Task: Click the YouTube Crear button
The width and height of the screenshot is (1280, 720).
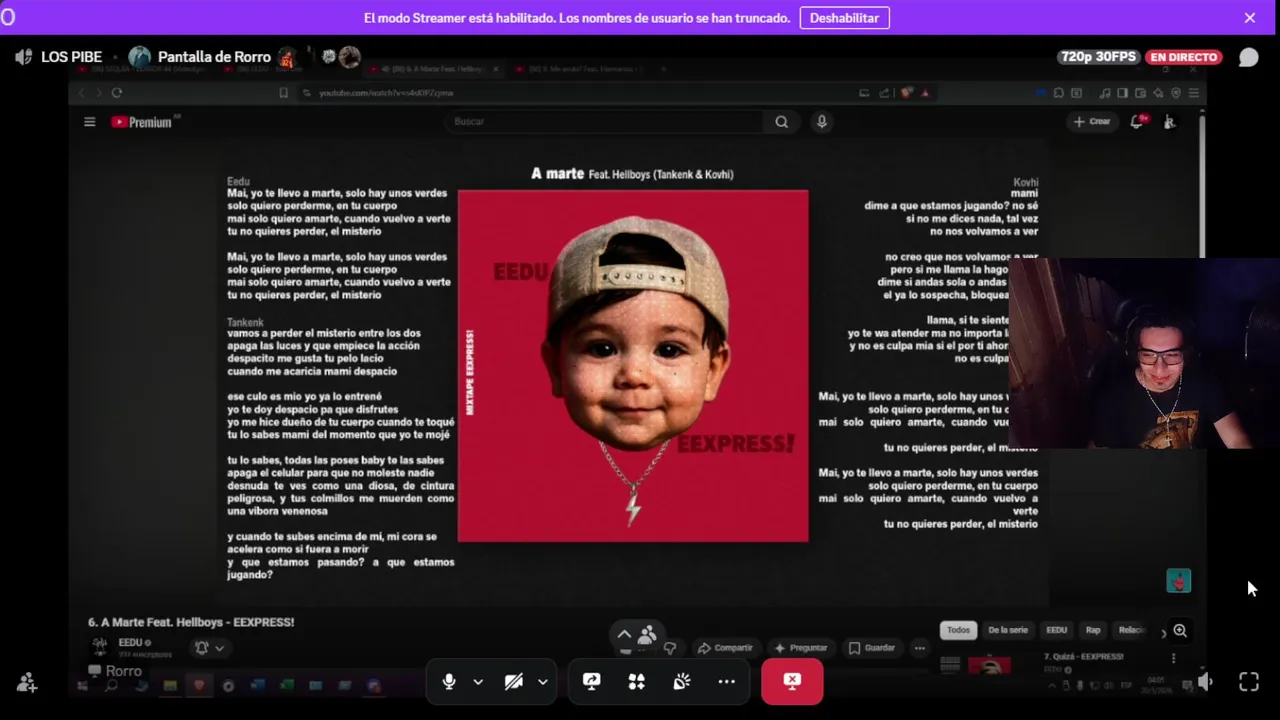Action: tap(1093, 122)
